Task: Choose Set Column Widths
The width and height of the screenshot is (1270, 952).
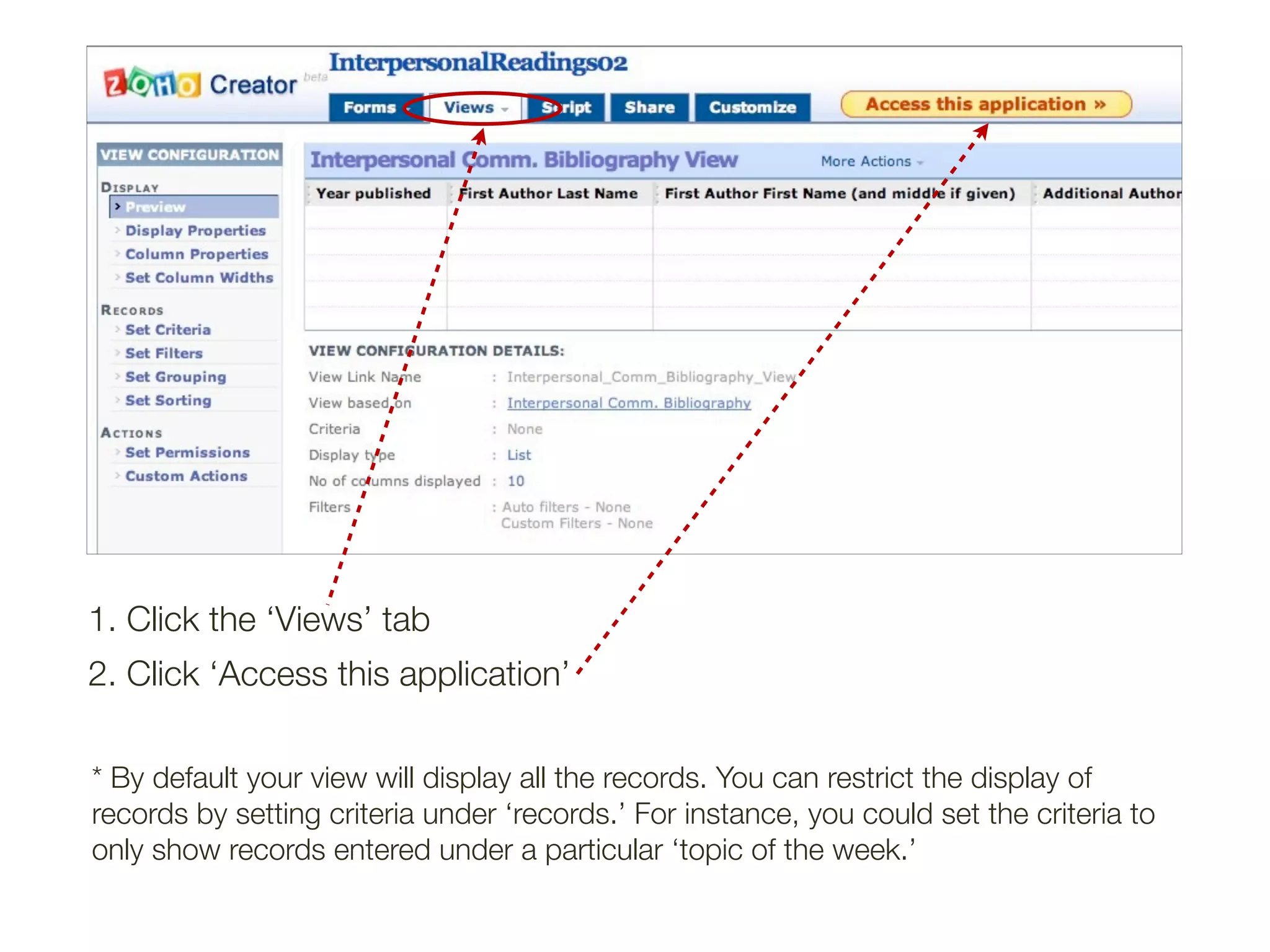Action: click(199, 278)
